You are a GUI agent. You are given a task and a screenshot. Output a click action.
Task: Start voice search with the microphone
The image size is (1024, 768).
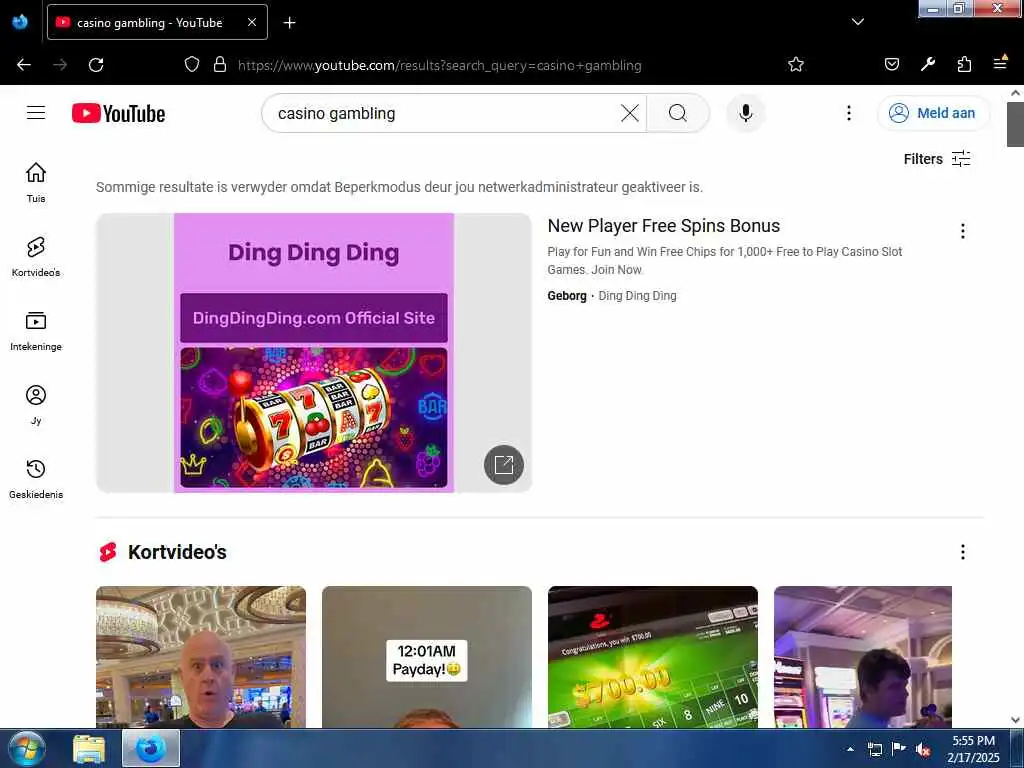coord(745,113)
